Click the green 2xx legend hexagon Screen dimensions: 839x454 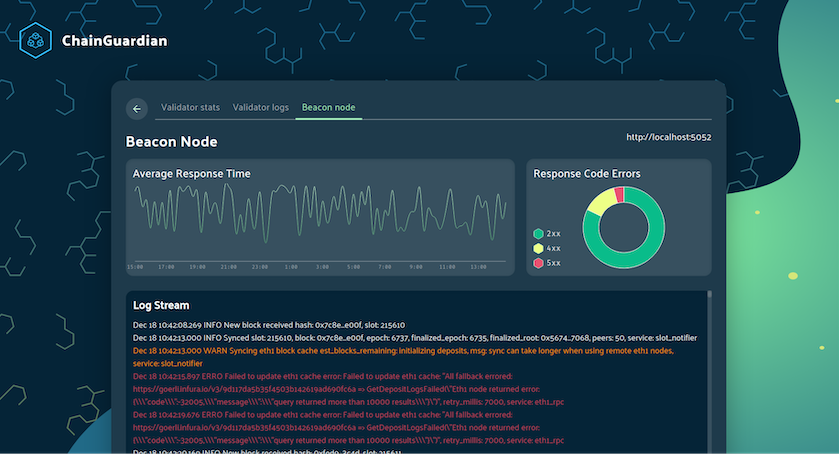pos(538,233)
